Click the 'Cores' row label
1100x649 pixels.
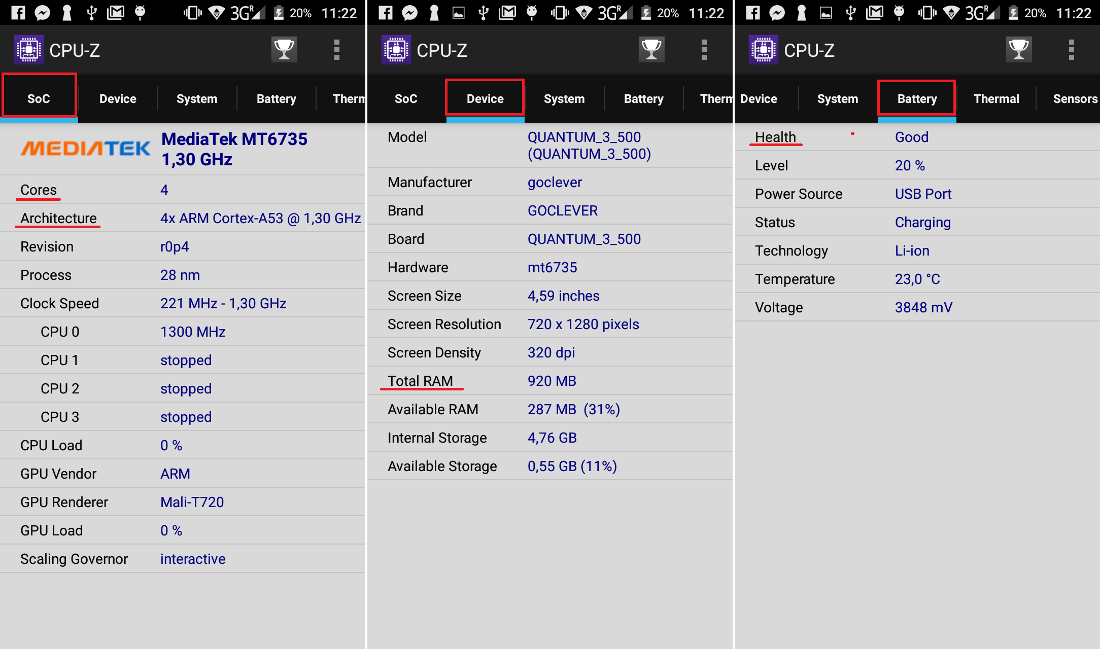point(39,189)
